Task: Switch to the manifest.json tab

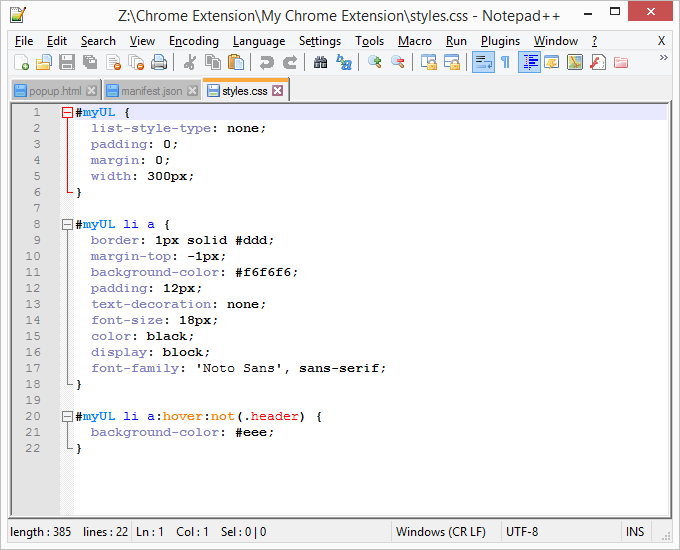Action: click(x=144, y=91)
